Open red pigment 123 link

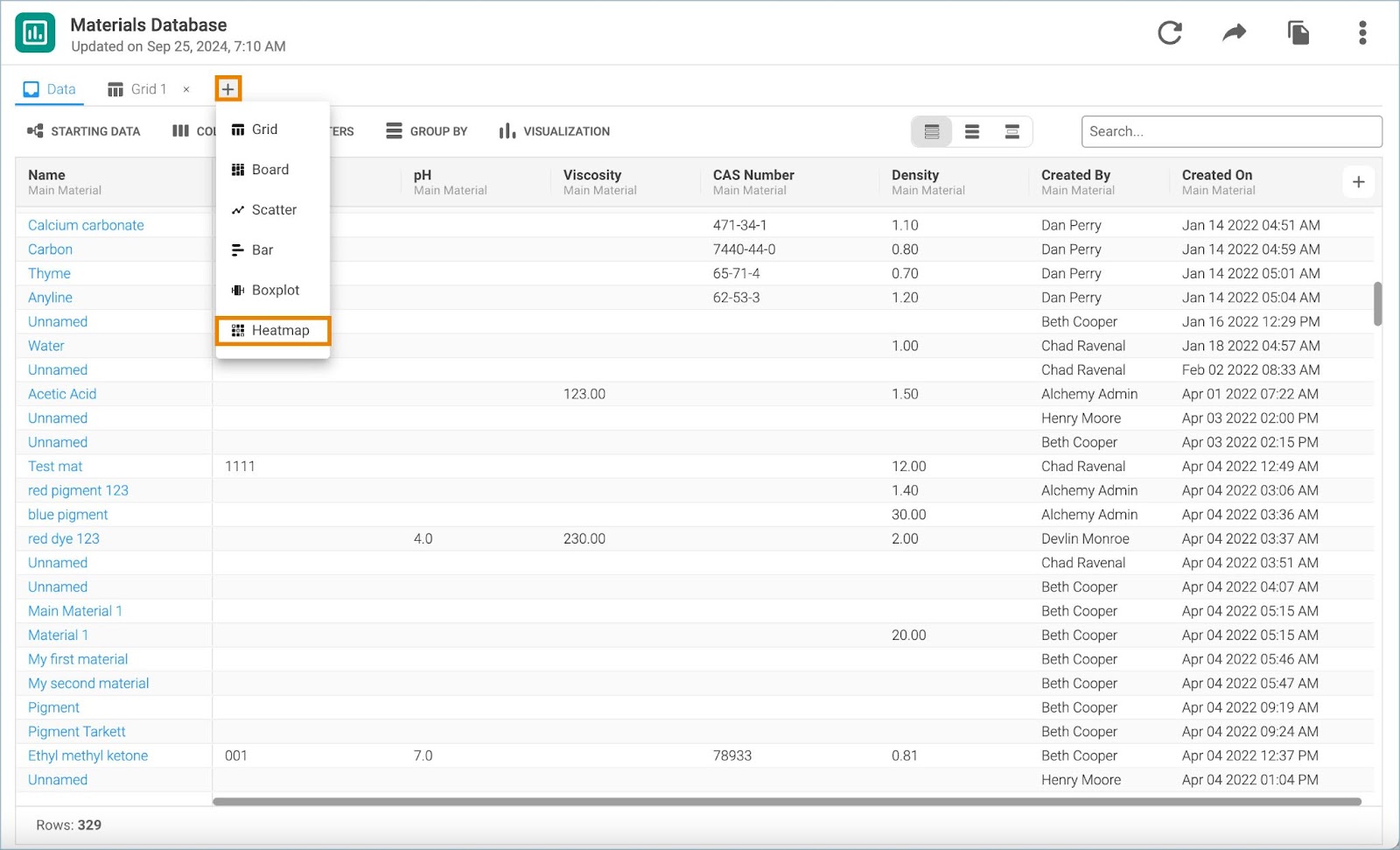[78, 490]
